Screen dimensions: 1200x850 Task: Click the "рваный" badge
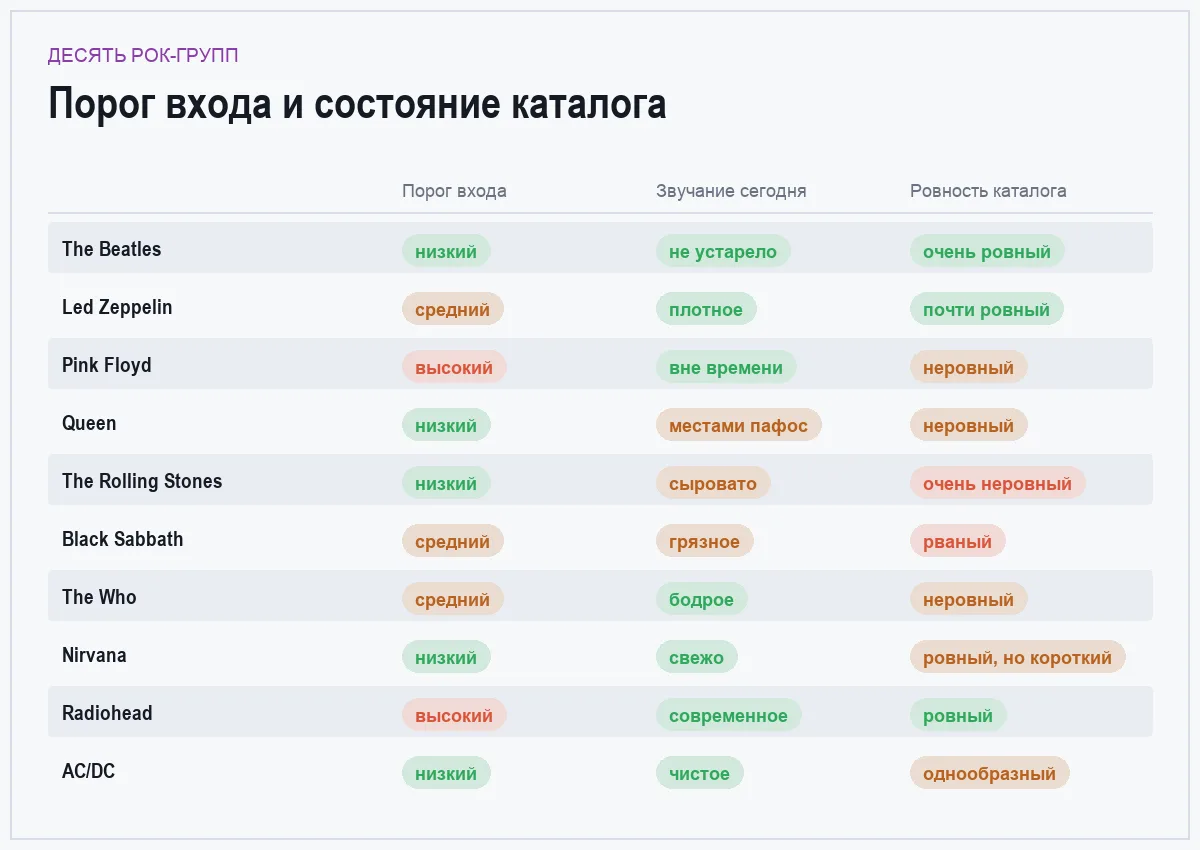pyautogui.click(x=958, y=541)
